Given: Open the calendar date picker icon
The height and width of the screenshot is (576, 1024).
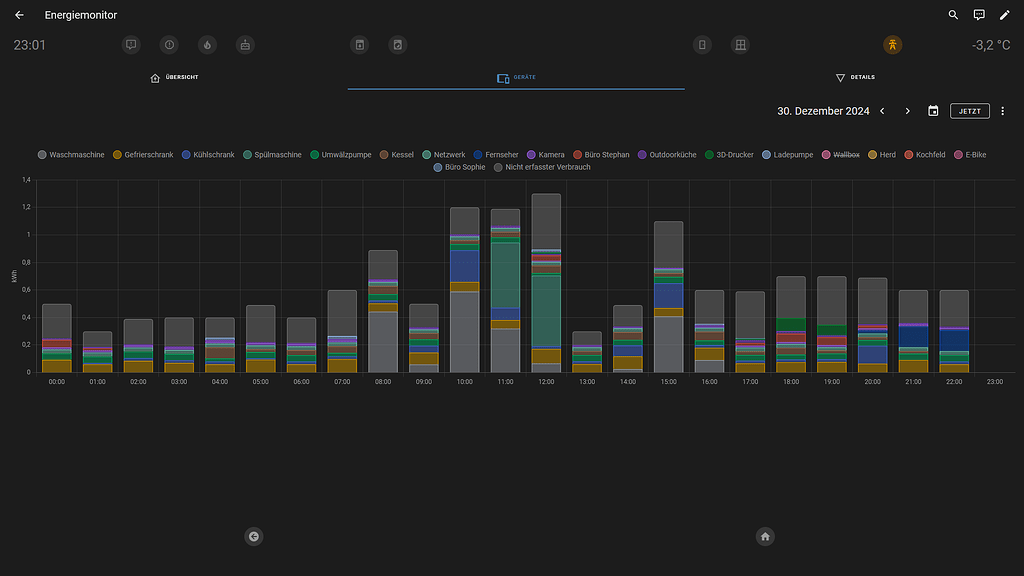Looking at the screenshot, I should click(x=933, y=111).
